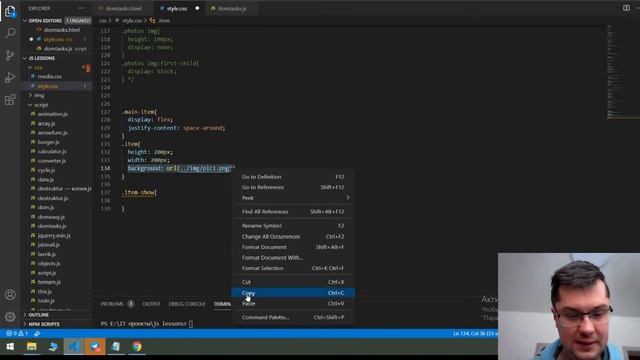The width and height of the screenshot is (640, 360).
Task: Open the Output panel tab
Action: pyautogui.click(x=151, y=304)
